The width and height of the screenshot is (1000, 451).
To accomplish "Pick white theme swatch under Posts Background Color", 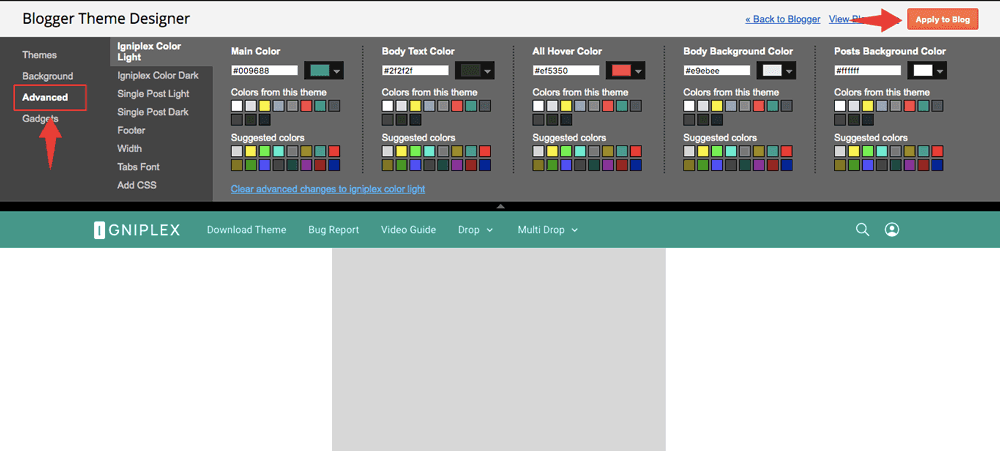I will coord(840,106).
